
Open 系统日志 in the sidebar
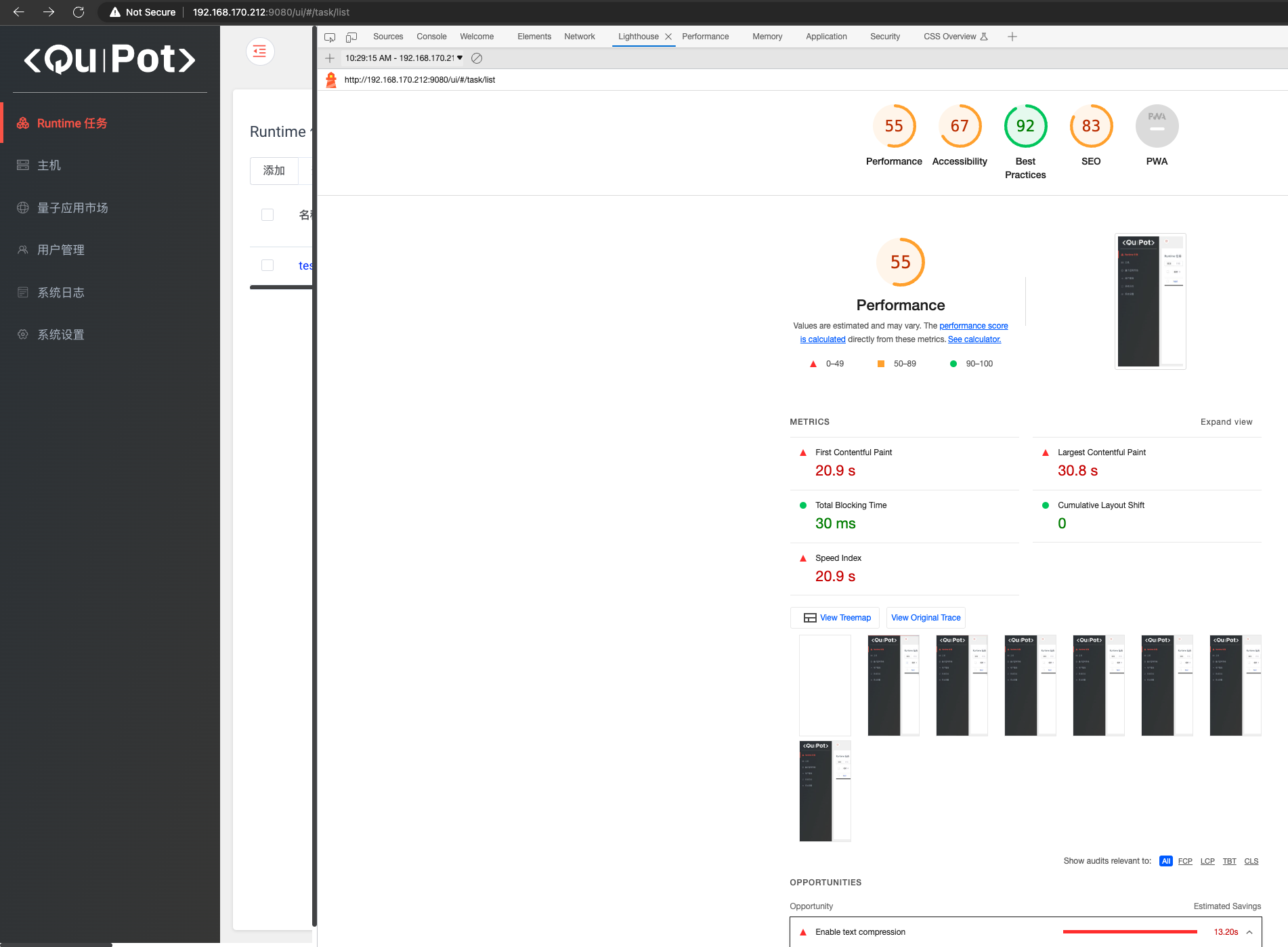pos(61,293)
